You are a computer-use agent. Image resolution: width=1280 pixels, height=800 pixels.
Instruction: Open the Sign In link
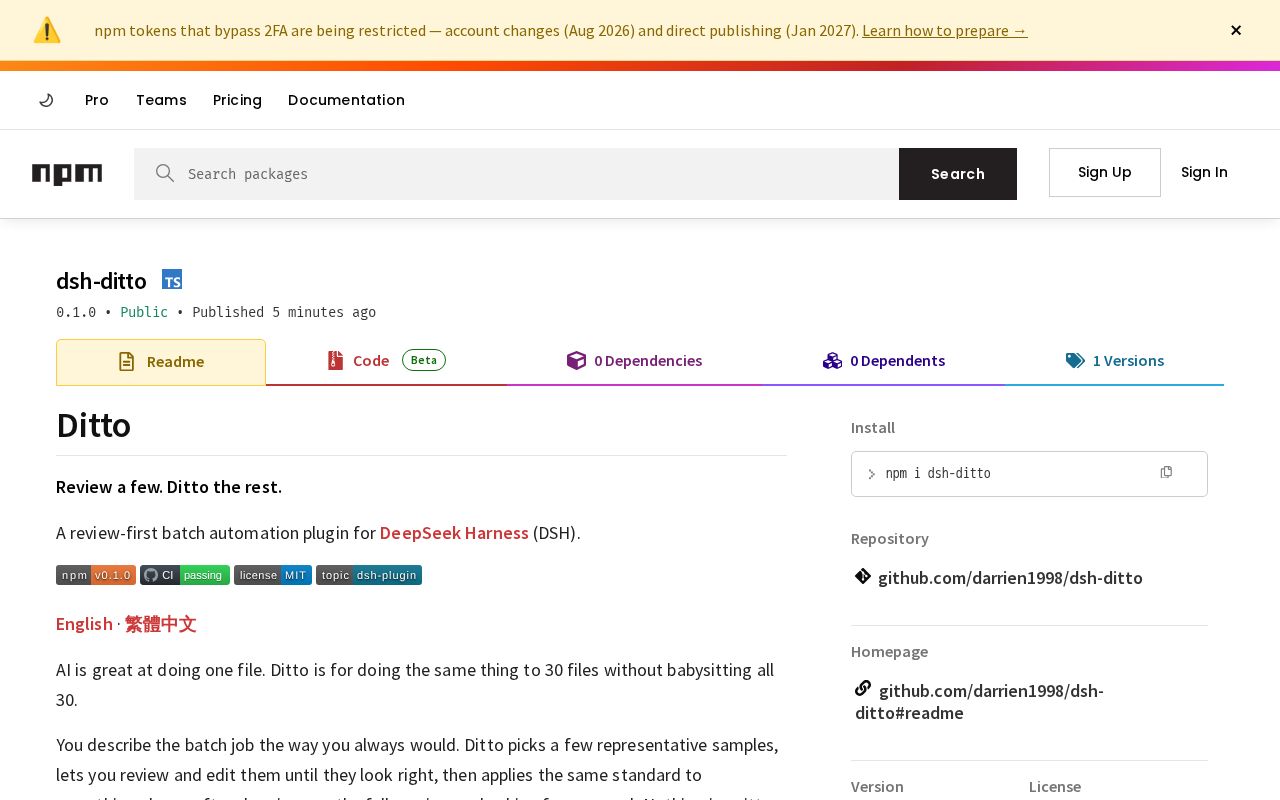(1204, 172)
